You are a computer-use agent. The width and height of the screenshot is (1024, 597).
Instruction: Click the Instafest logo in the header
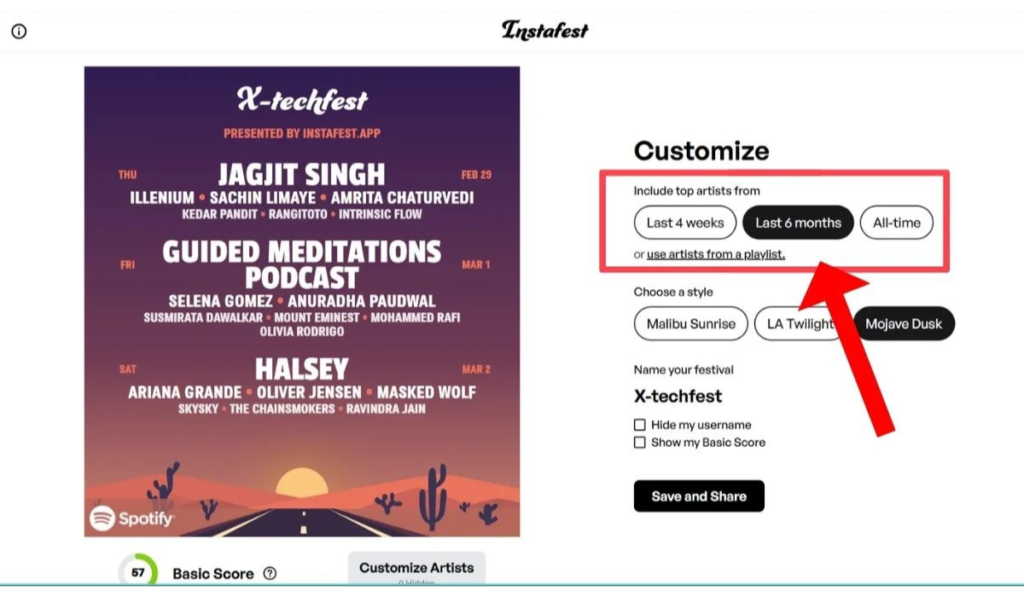(x=545, y=30)
